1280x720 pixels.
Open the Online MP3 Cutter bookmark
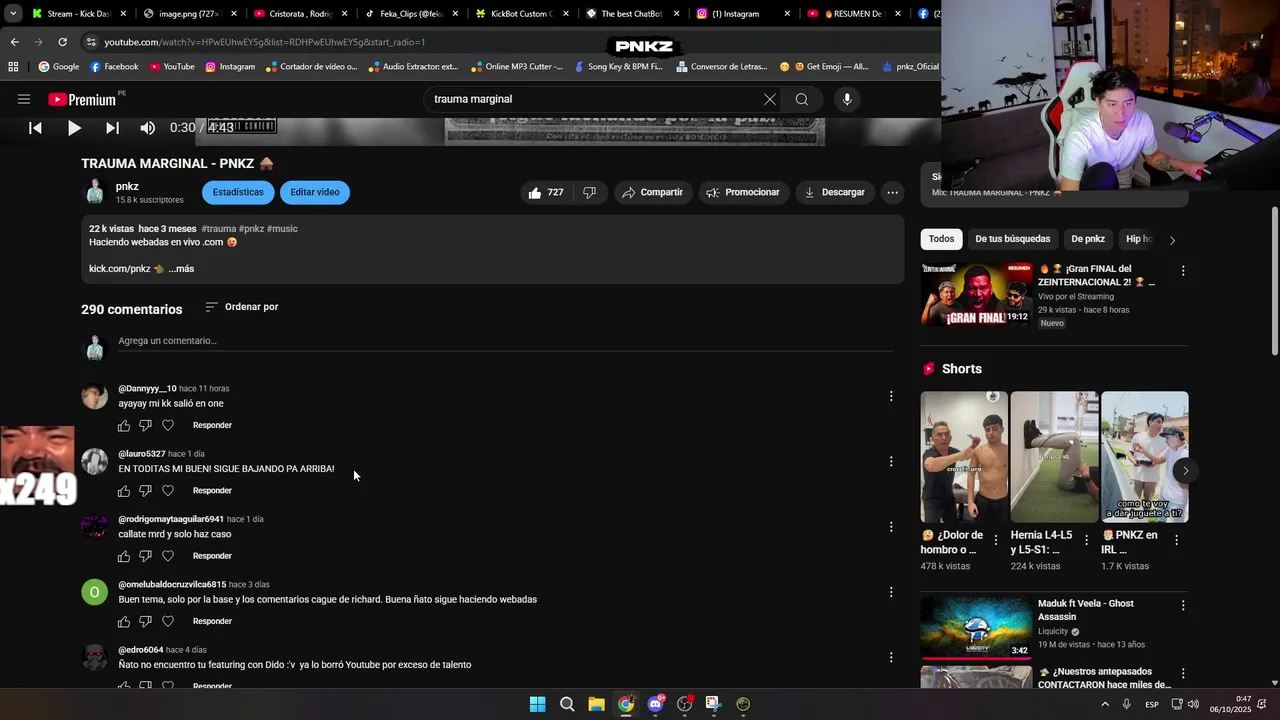click(517, 67)
